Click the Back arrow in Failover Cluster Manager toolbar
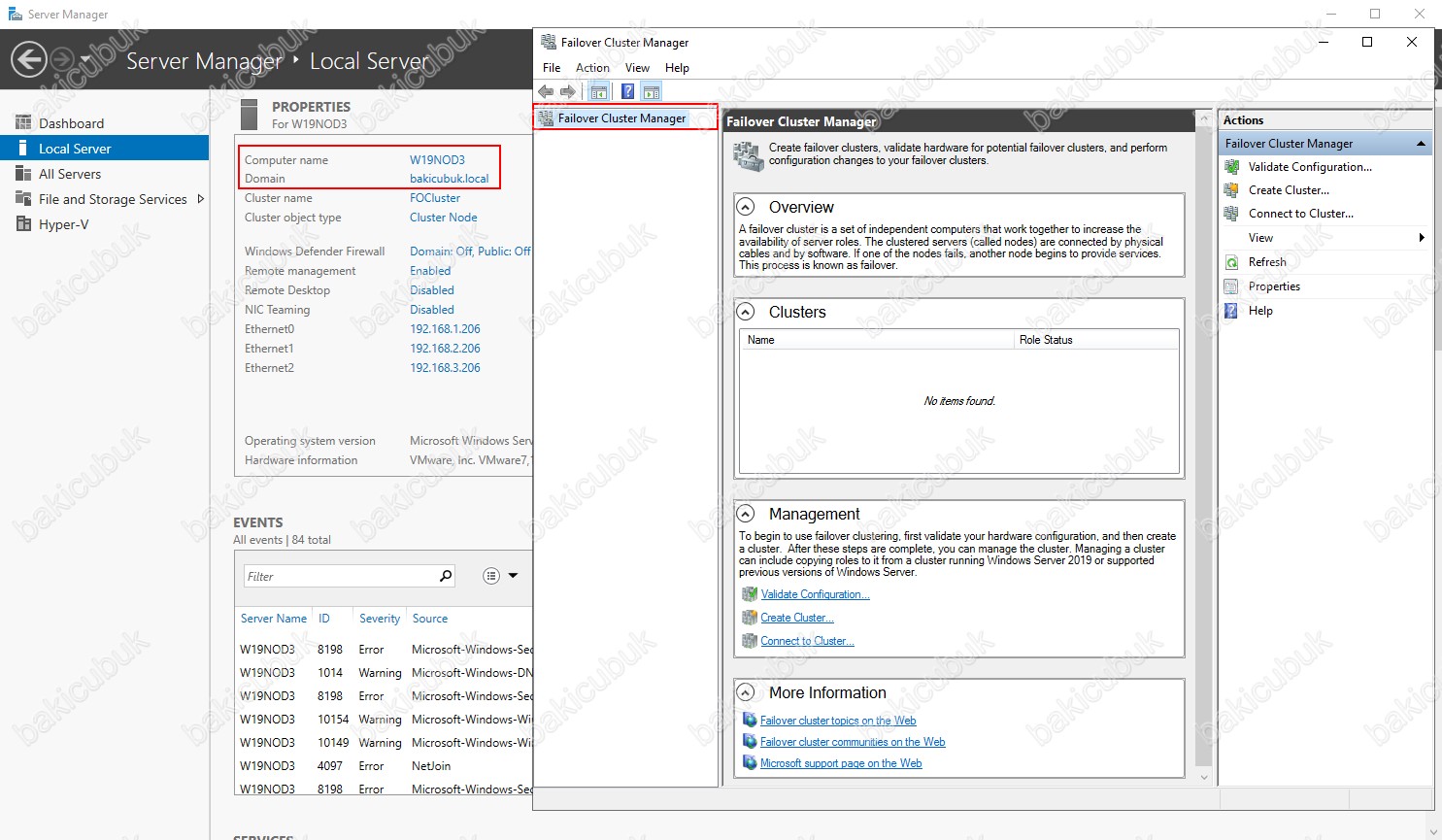Viewport: 1442px width, 840px height. 547,91
